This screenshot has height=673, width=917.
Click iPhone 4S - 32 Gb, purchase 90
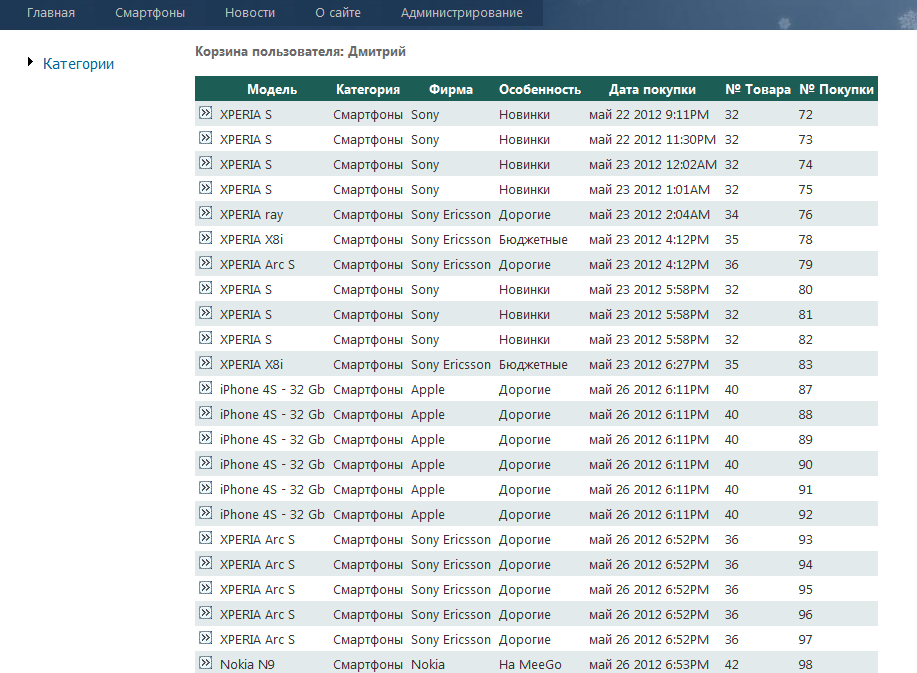[272, 465]
